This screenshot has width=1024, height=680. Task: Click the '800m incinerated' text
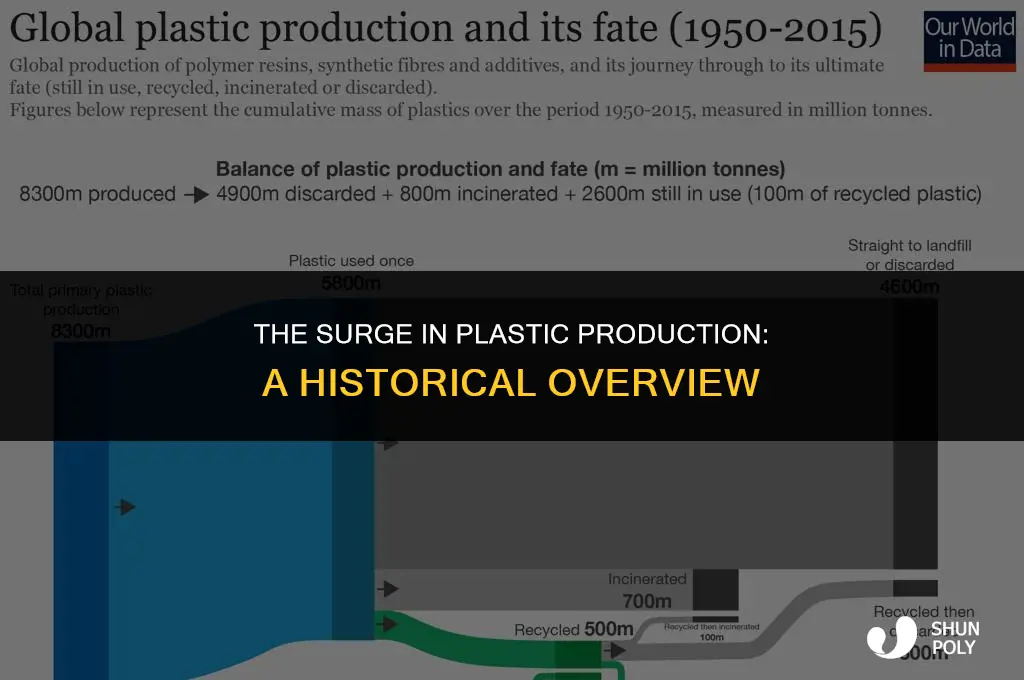click(479, 194)
